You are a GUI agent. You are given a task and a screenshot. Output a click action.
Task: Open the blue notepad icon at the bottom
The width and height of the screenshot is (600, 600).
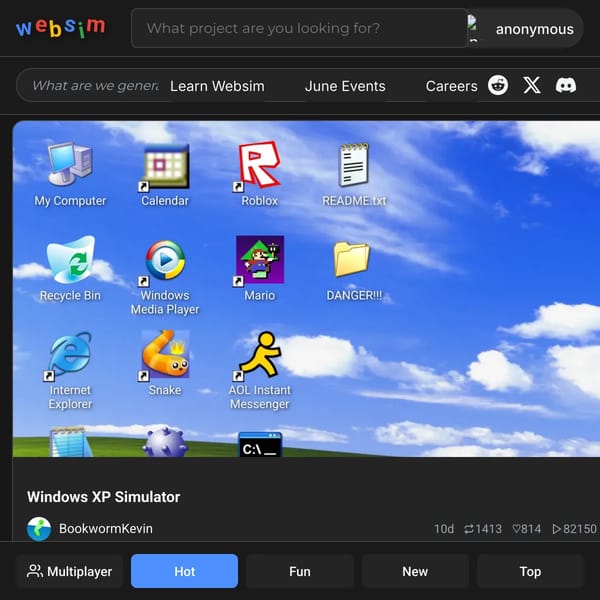(x=70, y=442)
